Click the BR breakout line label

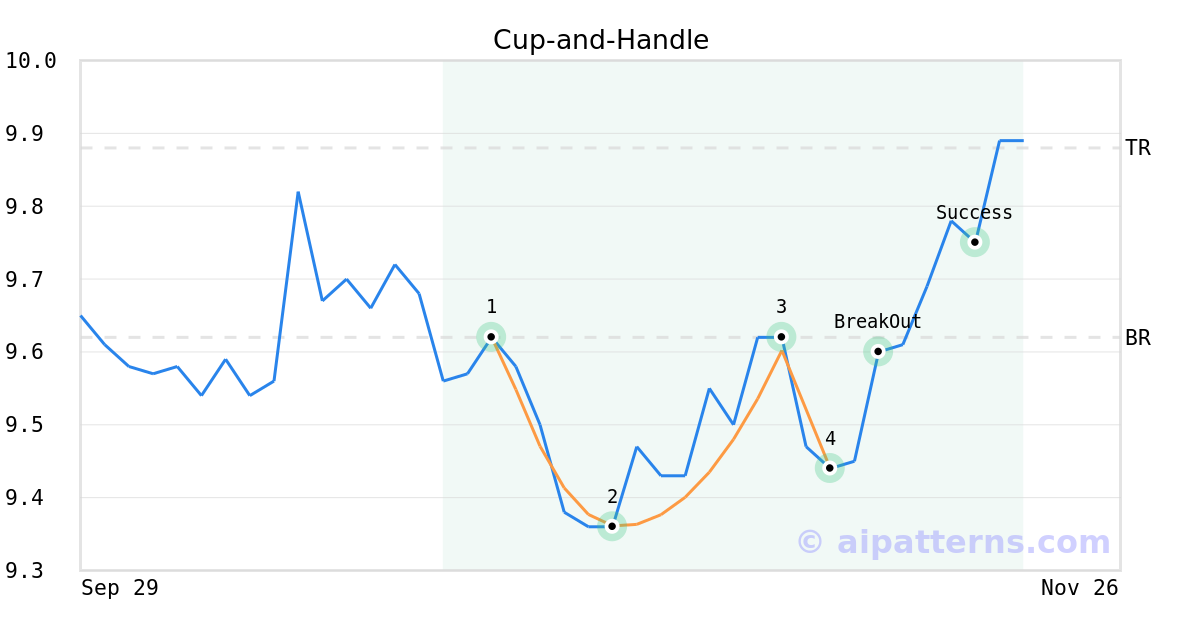1137,338
